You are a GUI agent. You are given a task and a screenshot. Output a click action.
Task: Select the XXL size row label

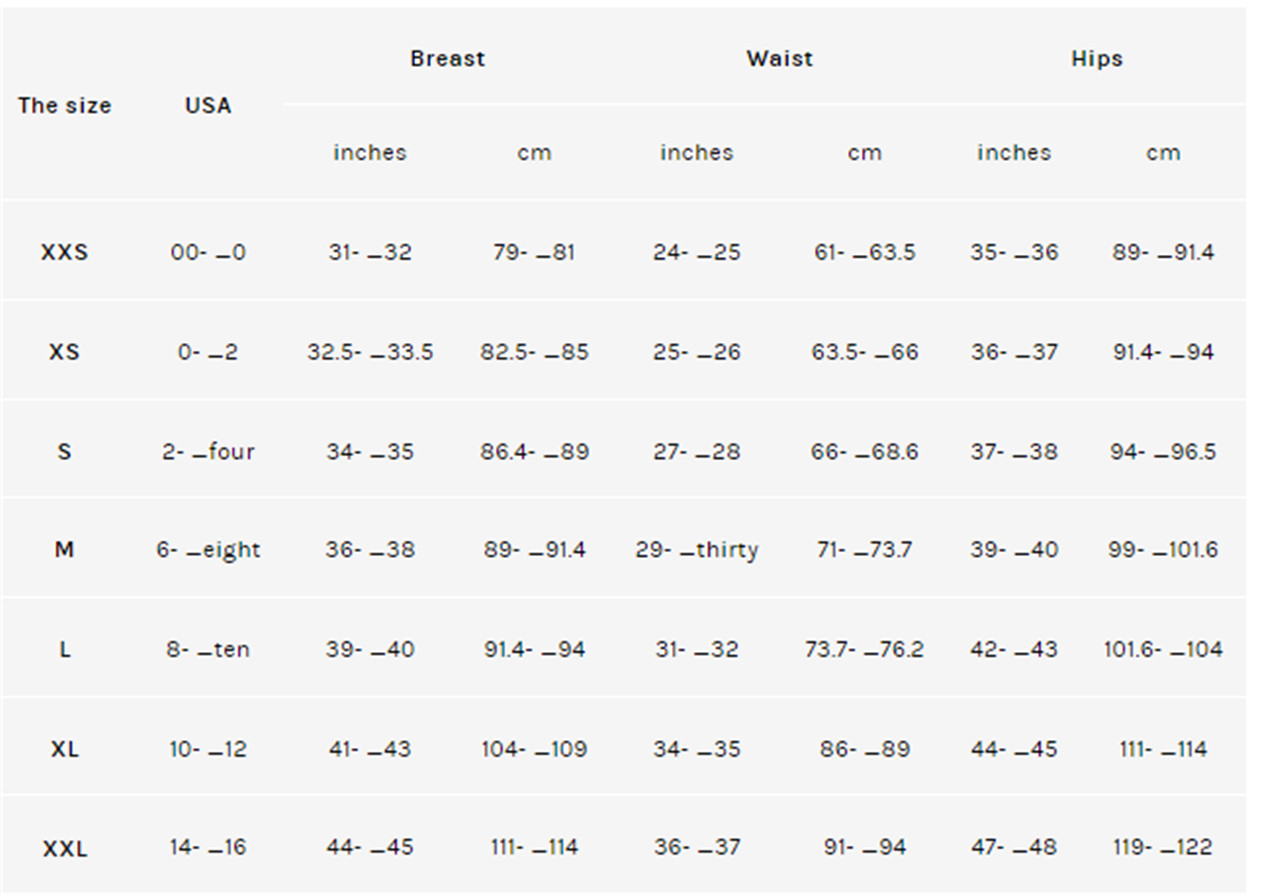(x=64, y=848)
